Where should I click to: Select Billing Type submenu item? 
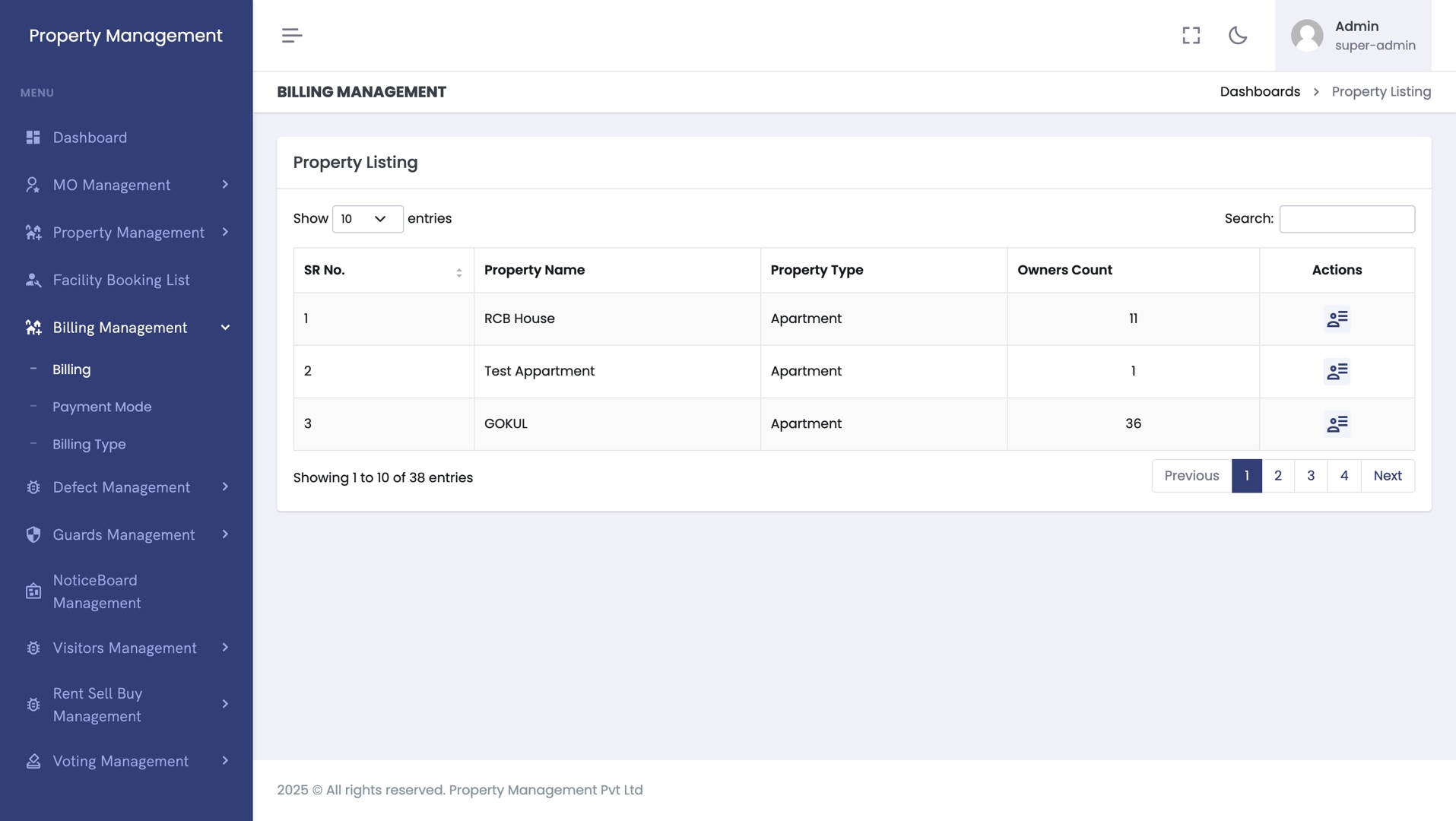89,444
